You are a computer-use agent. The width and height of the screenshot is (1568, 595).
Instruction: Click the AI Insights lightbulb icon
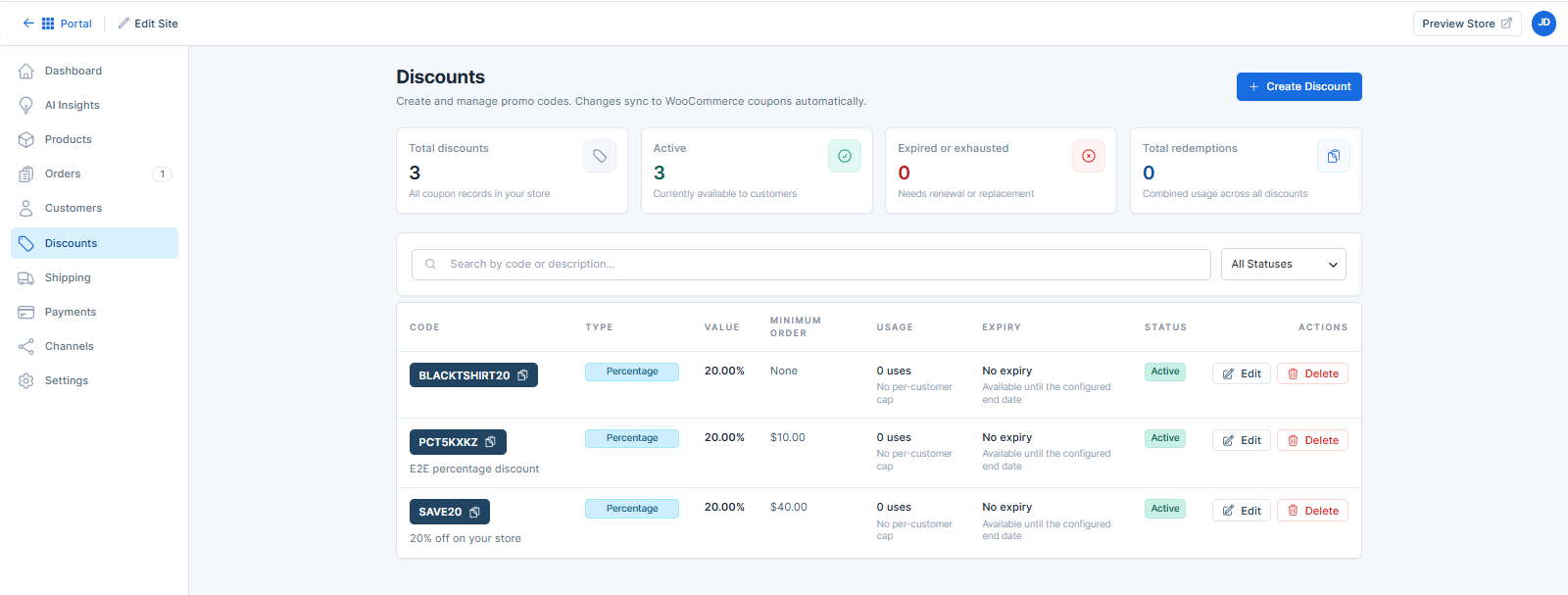pos(26,105)
